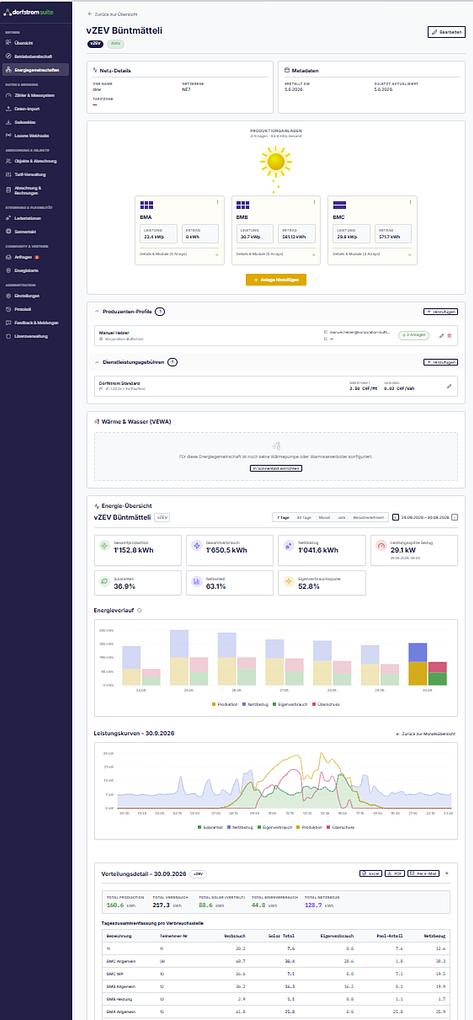Select the highlighted last-day bar in Energieverlauf

427,664
